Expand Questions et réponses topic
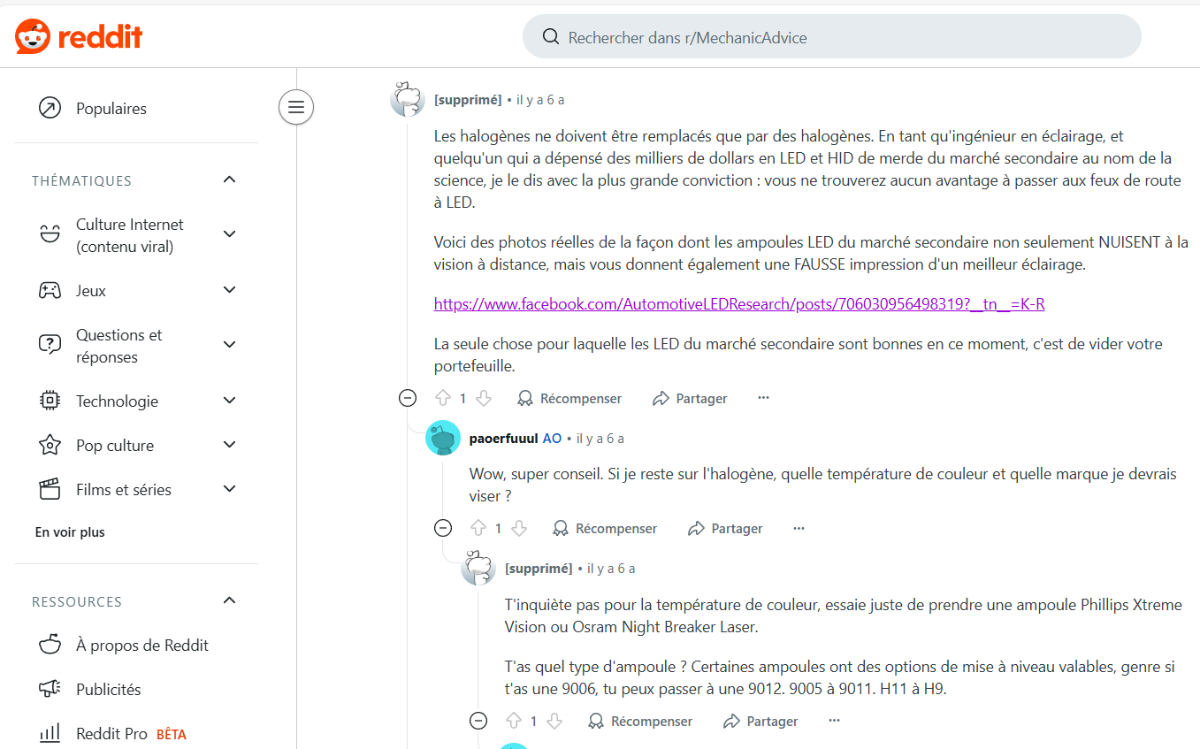 point(229,345)
